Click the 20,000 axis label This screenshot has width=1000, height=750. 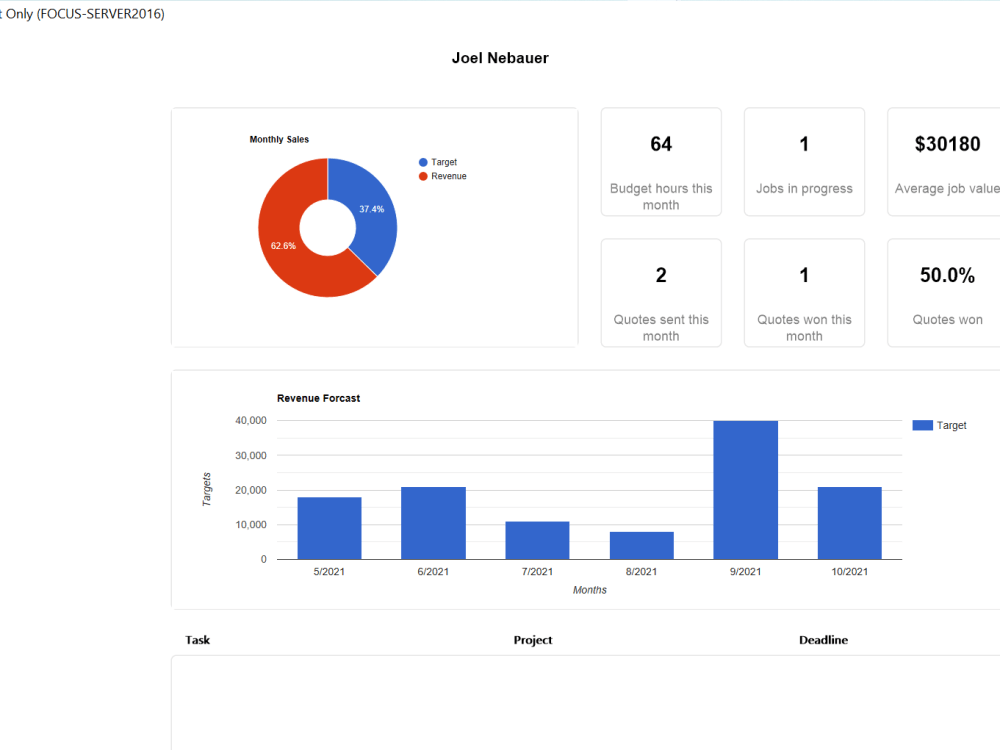pyautogui.click(x=251, y=490)
